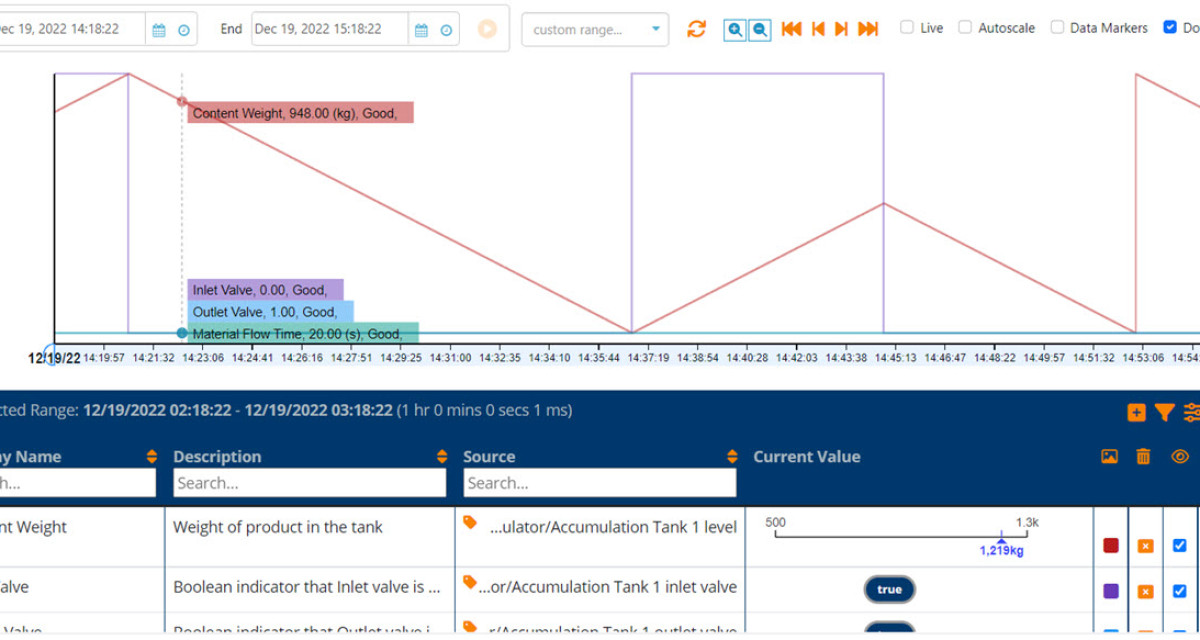The height and width of the screenshot is (640, 1200).
Task: Refresh the trend chart data
Action: coord(695,29)
